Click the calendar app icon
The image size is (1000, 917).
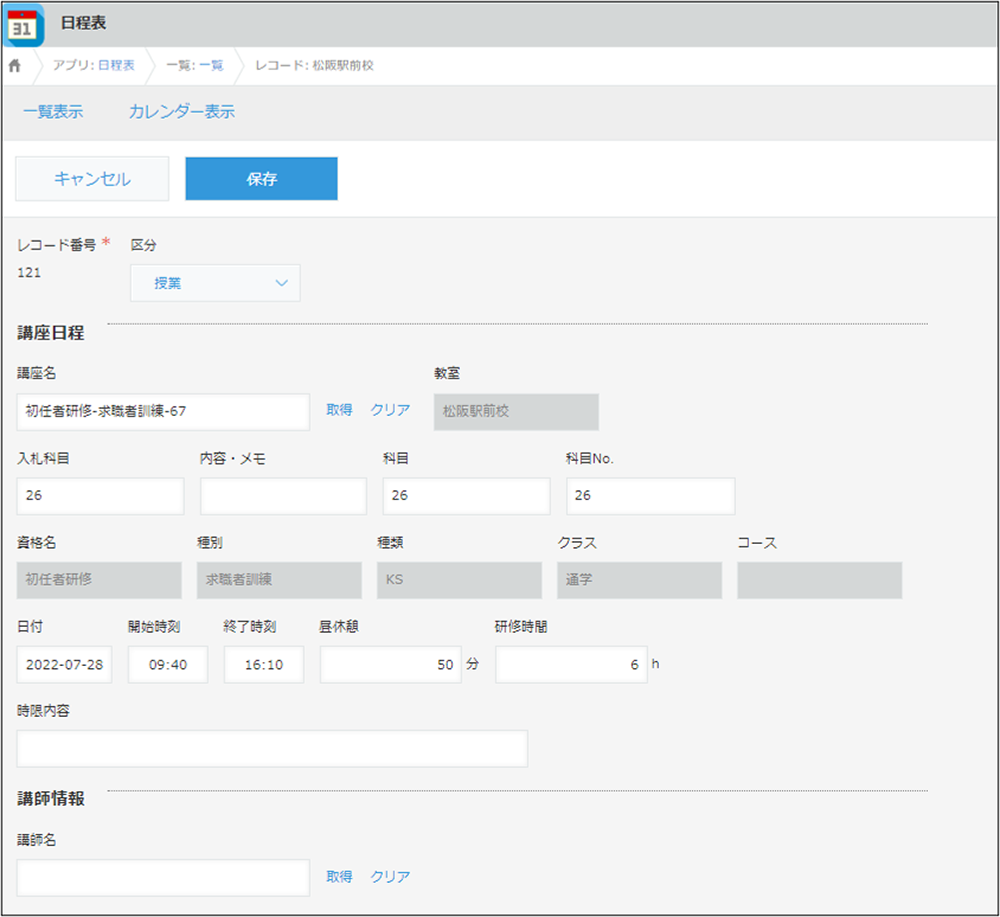(24, 25)
